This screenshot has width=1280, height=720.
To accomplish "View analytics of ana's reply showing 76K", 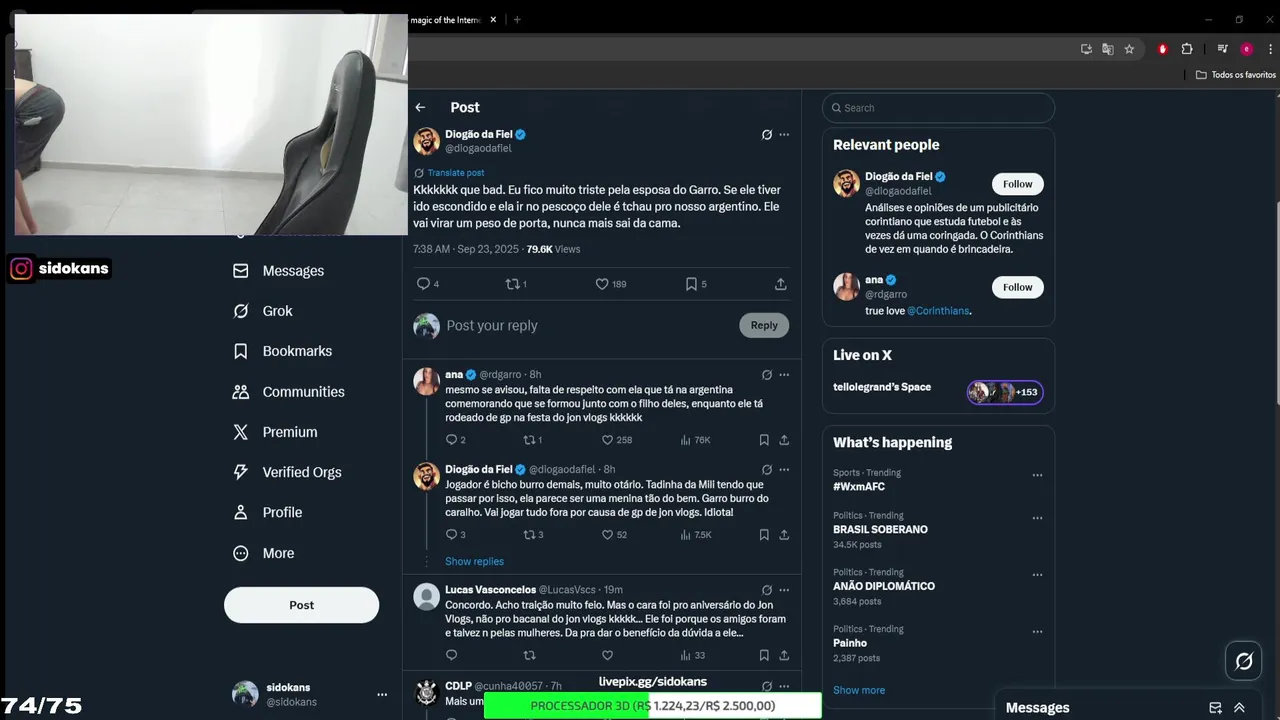I will 695,440.
